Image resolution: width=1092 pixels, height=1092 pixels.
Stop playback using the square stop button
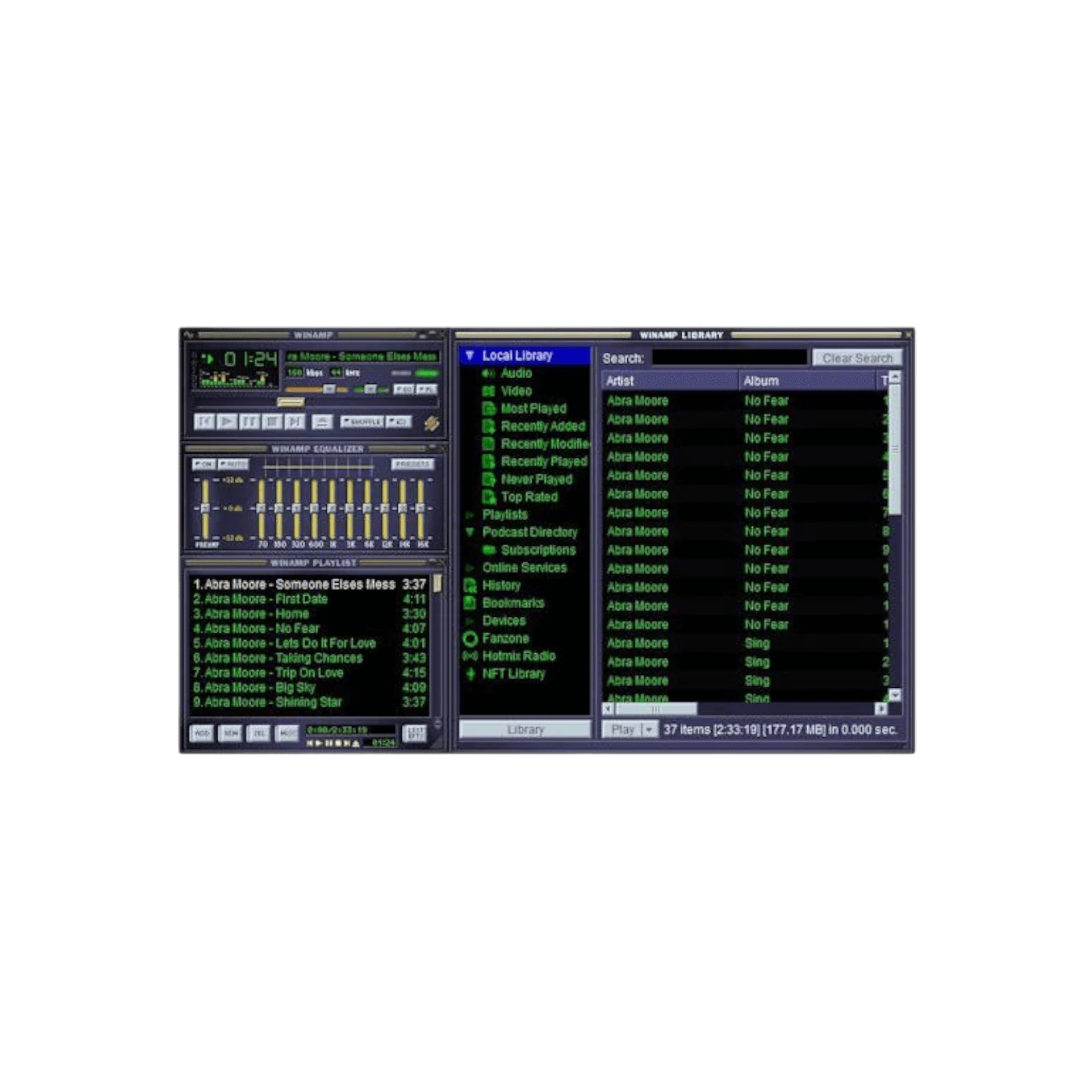pyautogui.click(x=272, y=422)
